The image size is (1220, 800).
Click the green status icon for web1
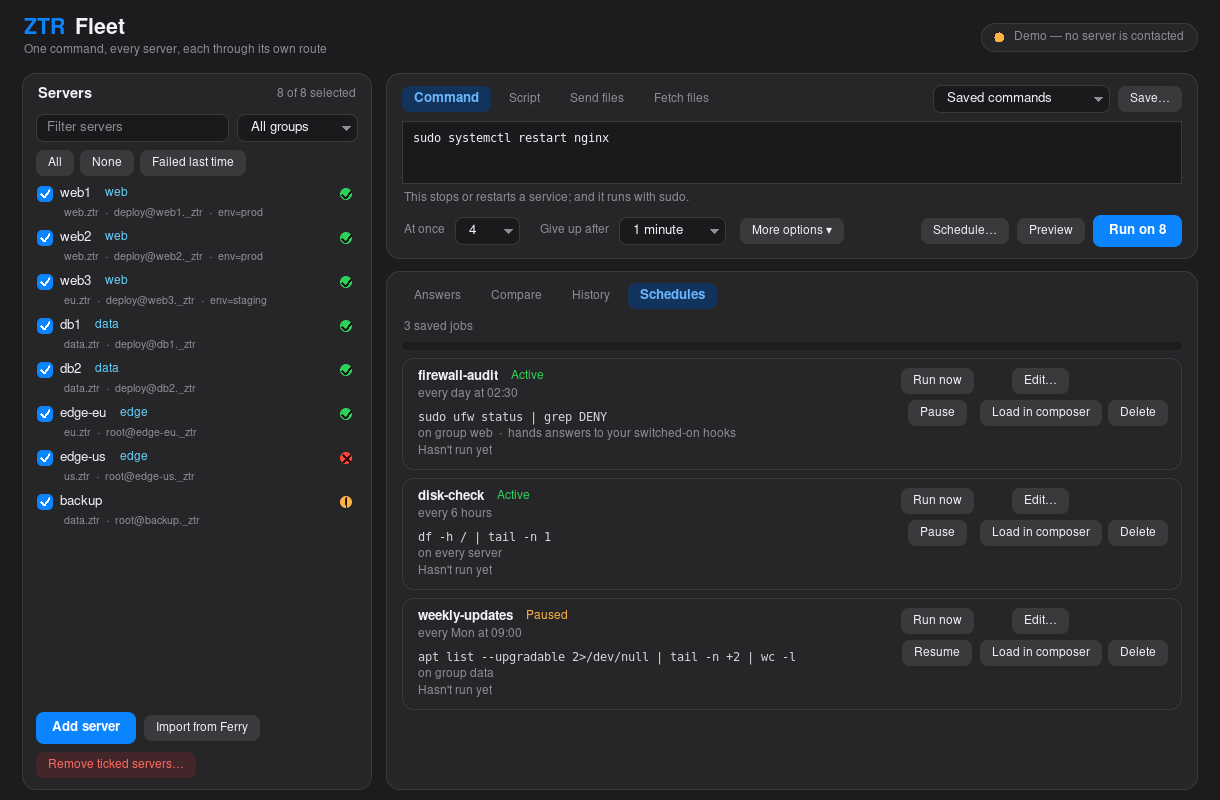(x=346, y=194)
